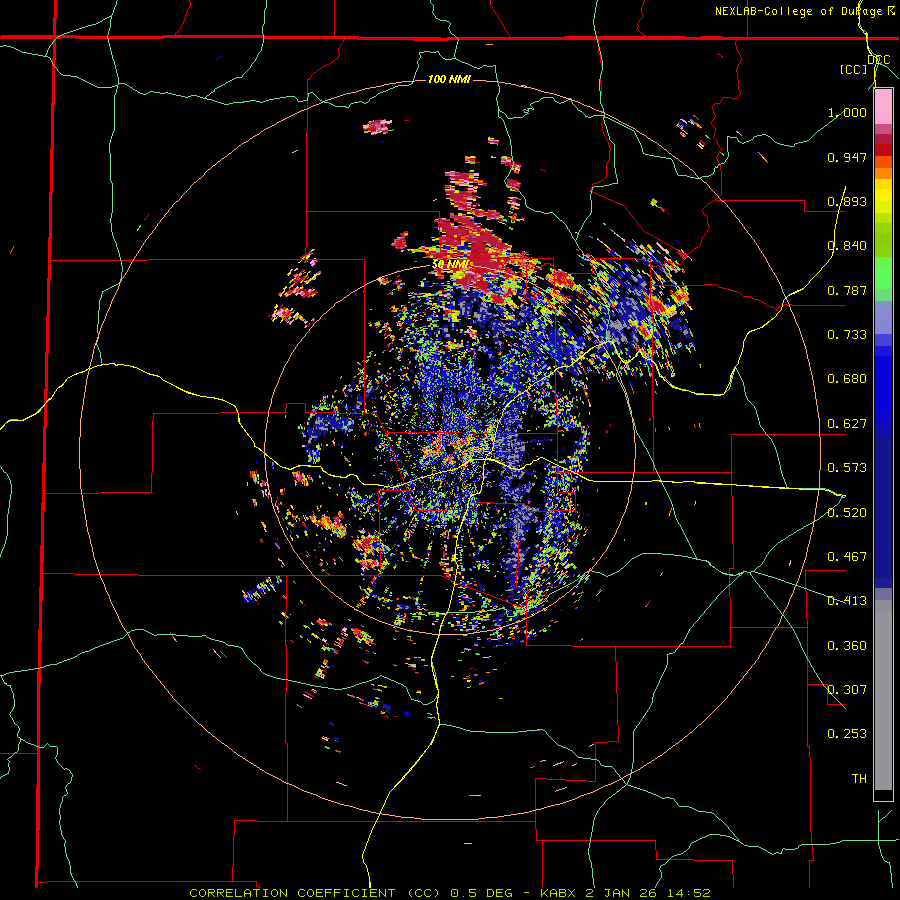Click the 2 JAN 26 14:52 timestamp
The width and height of the screenshot is (900, 900).
(x=650, y=893)
